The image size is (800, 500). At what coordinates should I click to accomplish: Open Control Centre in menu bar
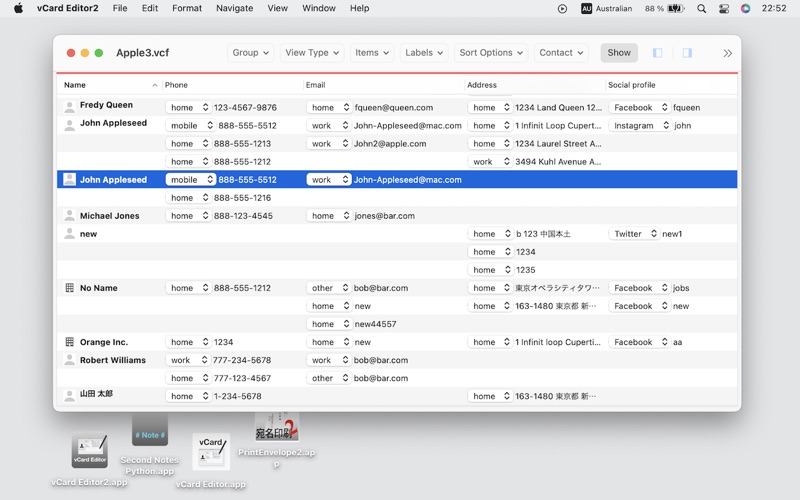pyautogui.click(x=723, y=9)
